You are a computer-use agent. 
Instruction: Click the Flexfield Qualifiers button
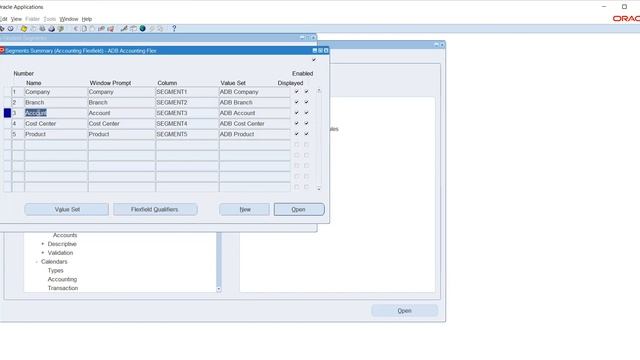pyautogui.click(x=155, y=209)
